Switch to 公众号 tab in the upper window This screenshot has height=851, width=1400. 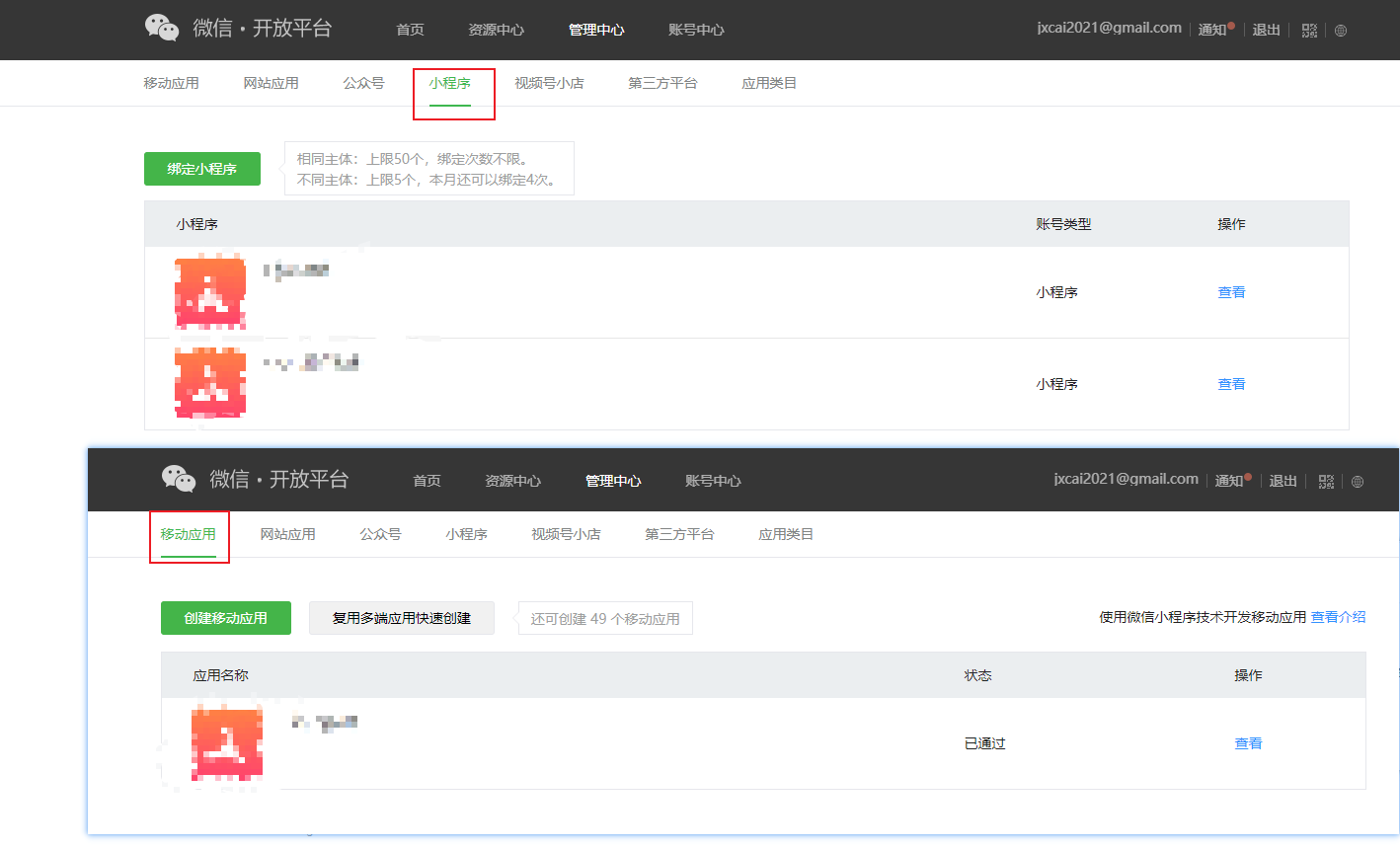(x=363, y=83)
